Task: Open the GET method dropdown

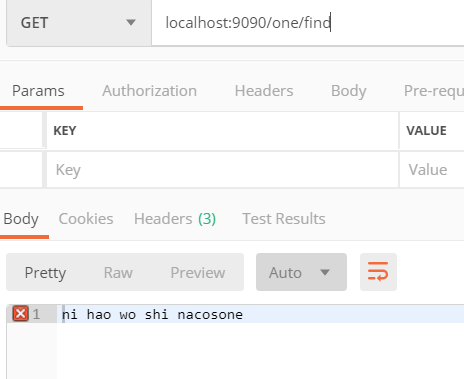Action: point(79,23)
